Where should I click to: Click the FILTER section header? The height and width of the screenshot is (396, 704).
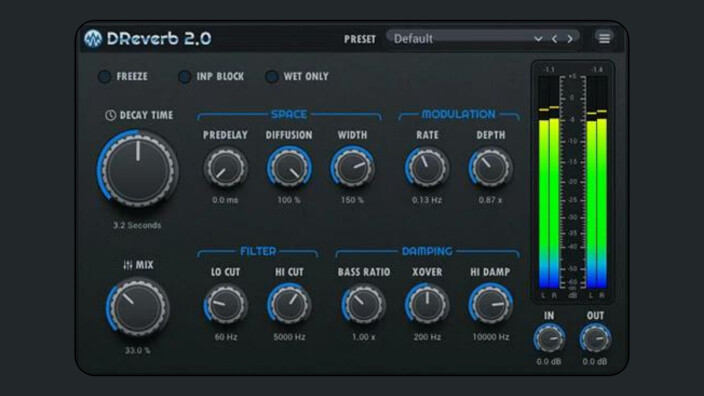pos(258,251)
